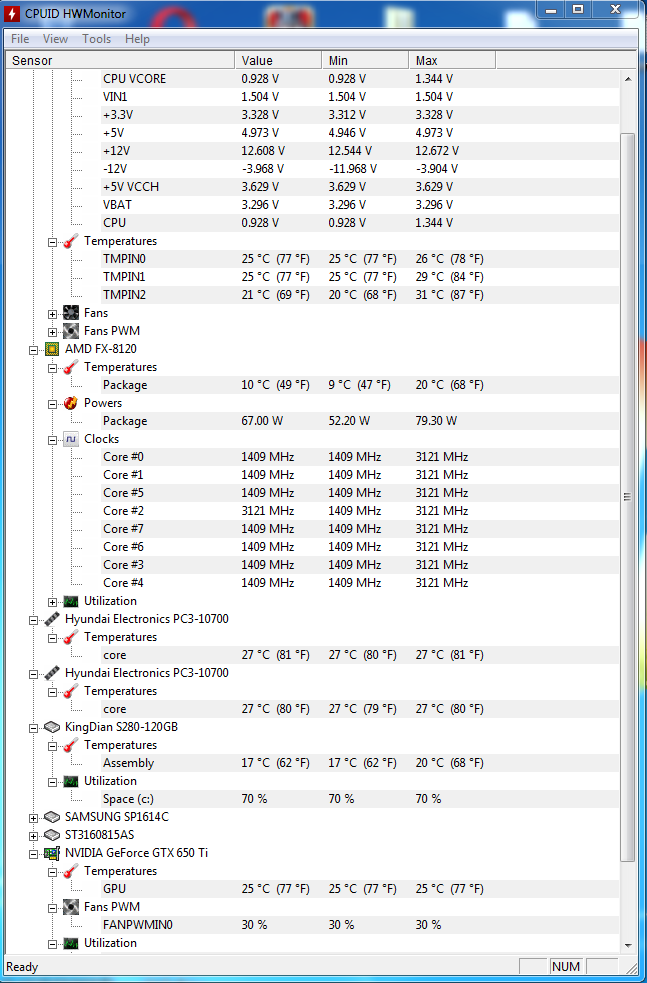Screen dimensions: 647x983
Task: Maximize the HWMonitor window
Action: click(578, 10)
